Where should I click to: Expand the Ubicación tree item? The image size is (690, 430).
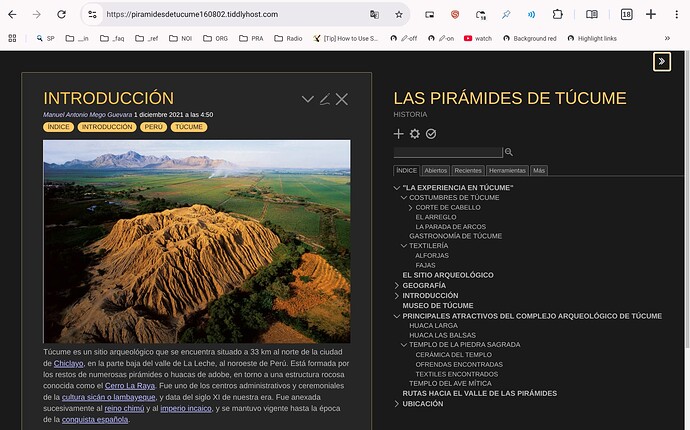click(x=397, y=404)
